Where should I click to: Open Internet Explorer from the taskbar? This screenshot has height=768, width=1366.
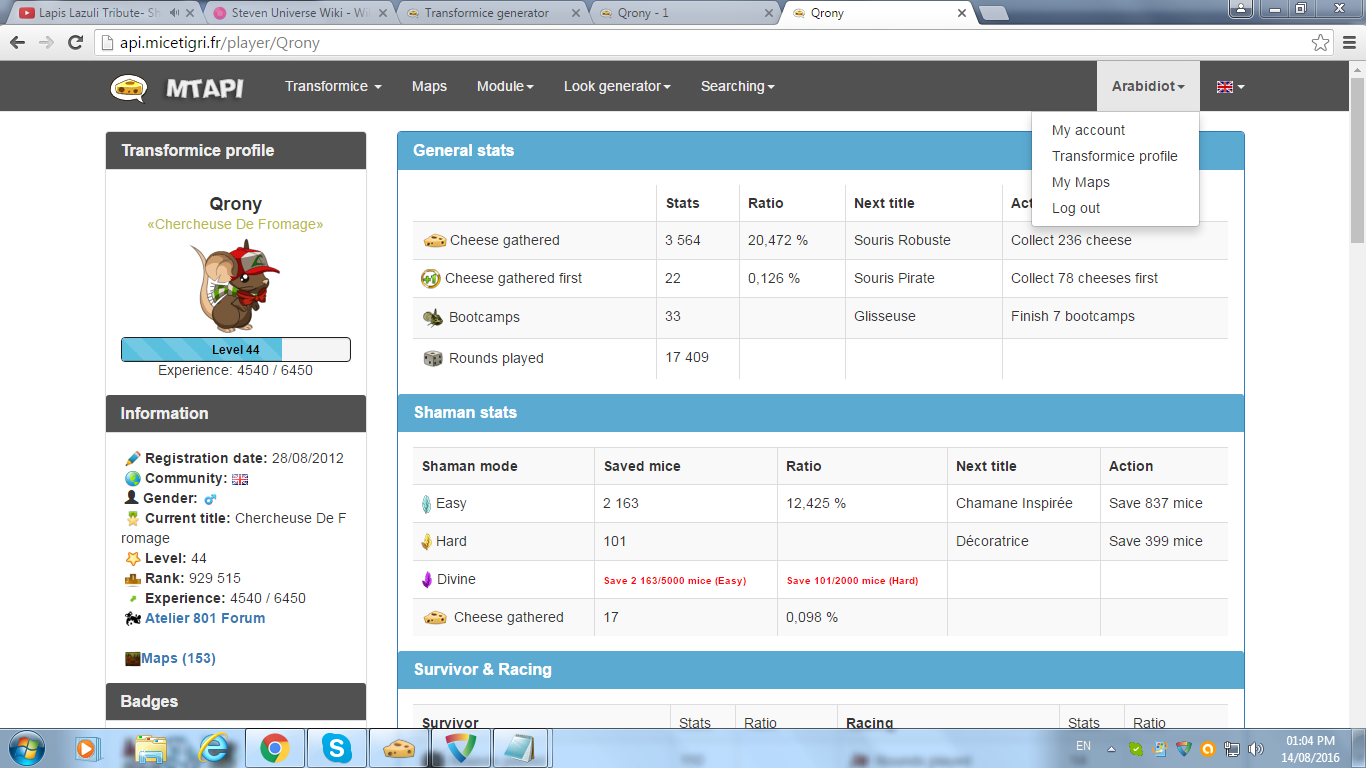click(213, 747)
